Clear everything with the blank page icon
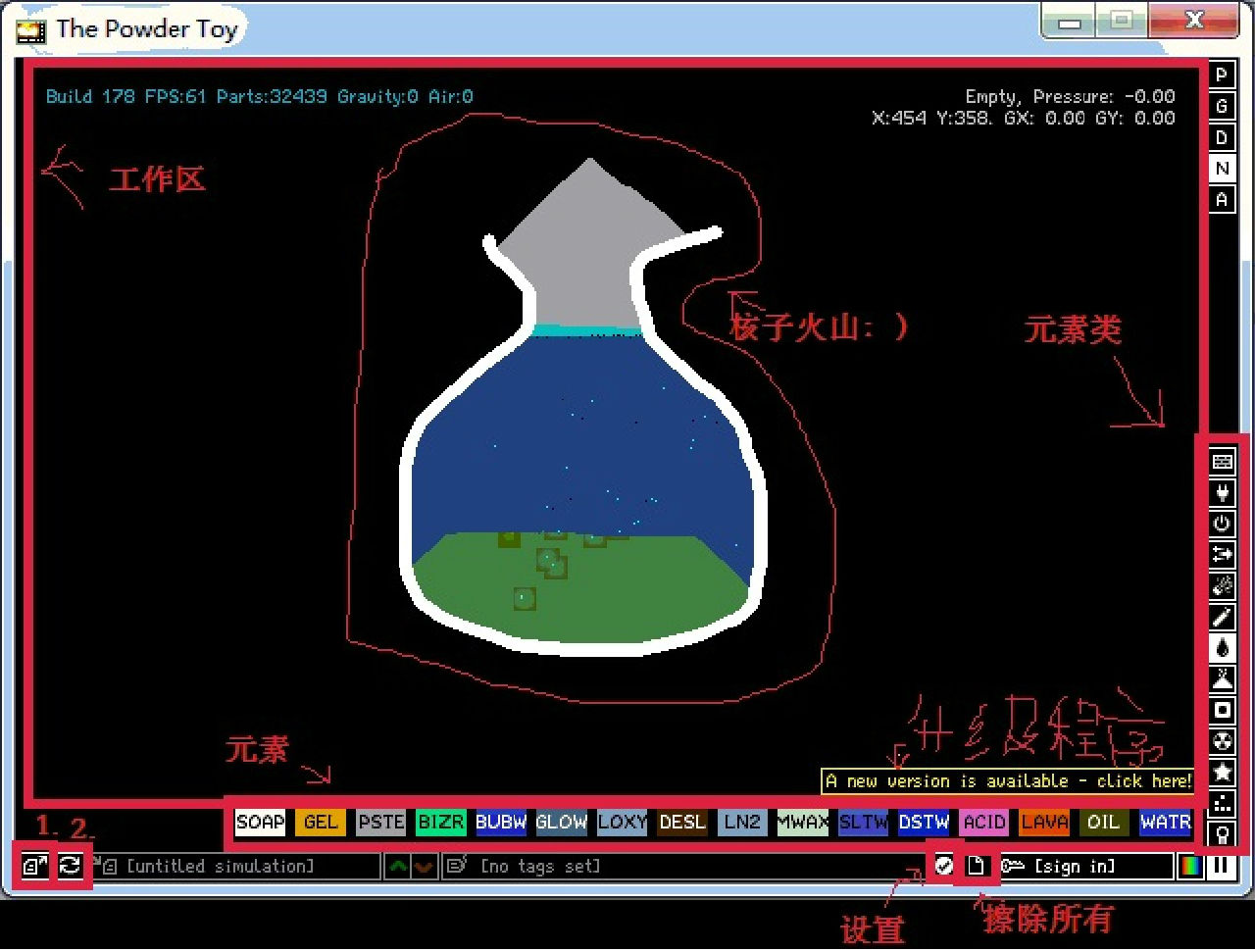 click(976, 866)
